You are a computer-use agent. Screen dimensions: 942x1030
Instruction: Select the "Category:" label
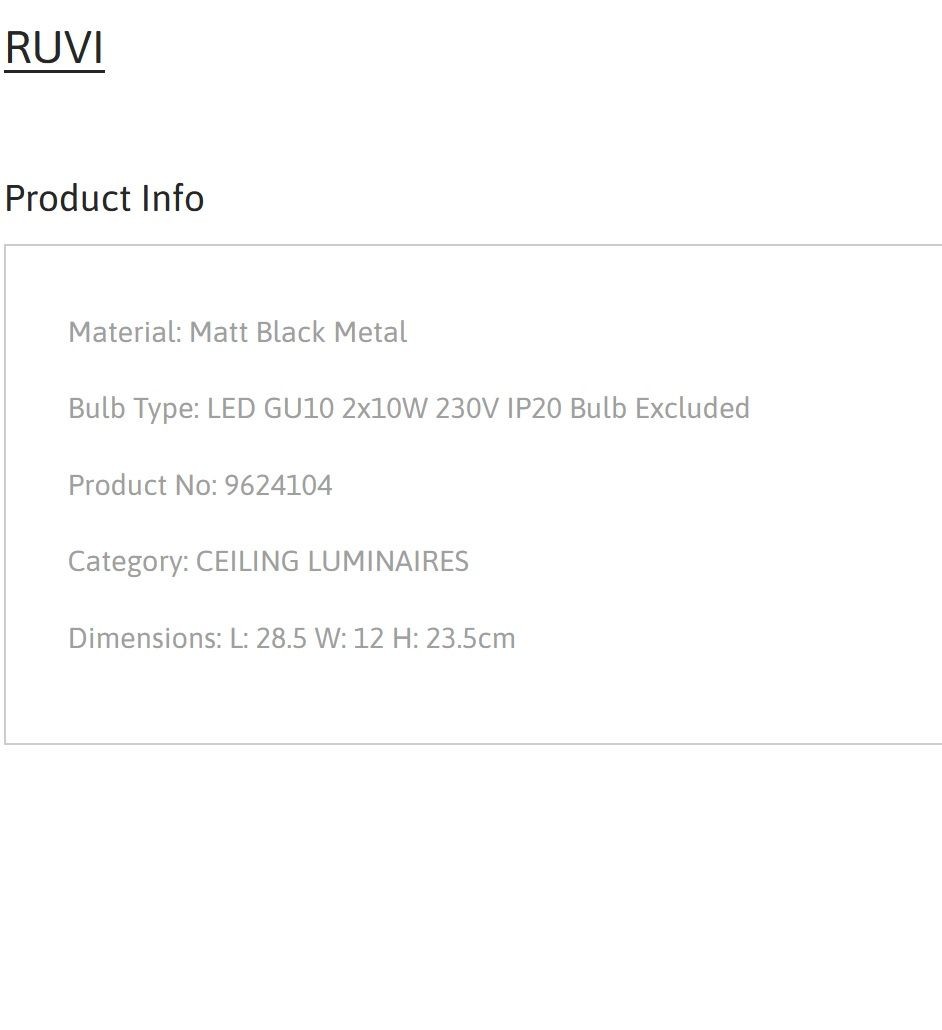pos(129,562)
